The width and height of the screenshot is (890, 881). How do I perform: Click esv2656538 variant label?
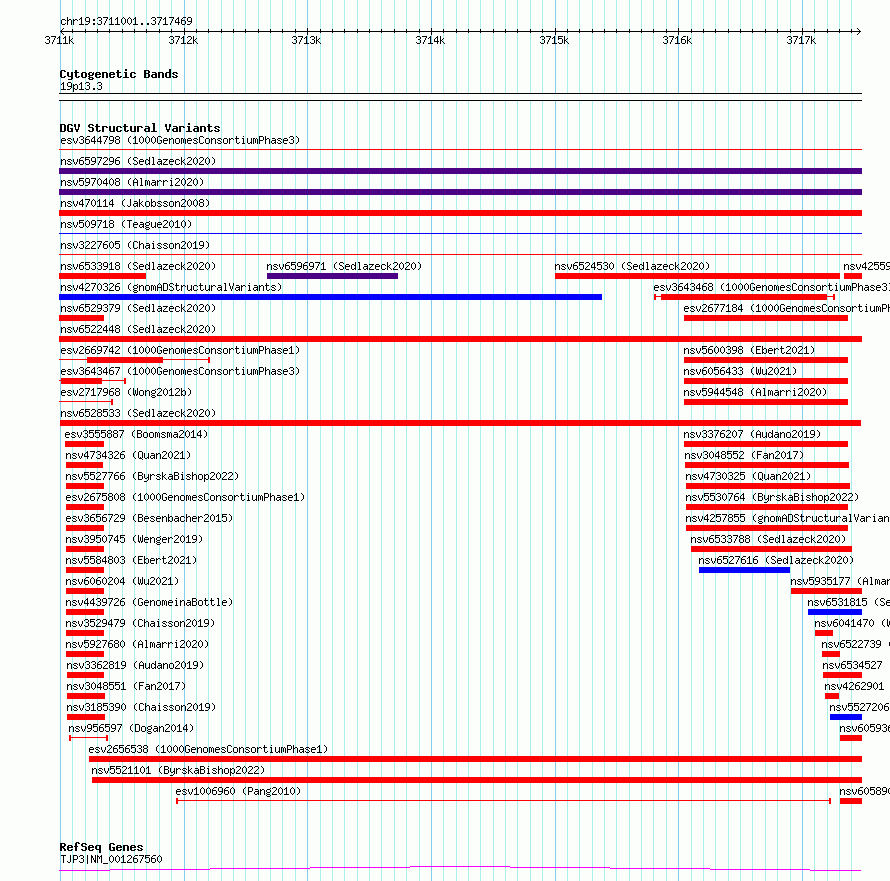tap(208, 749)
